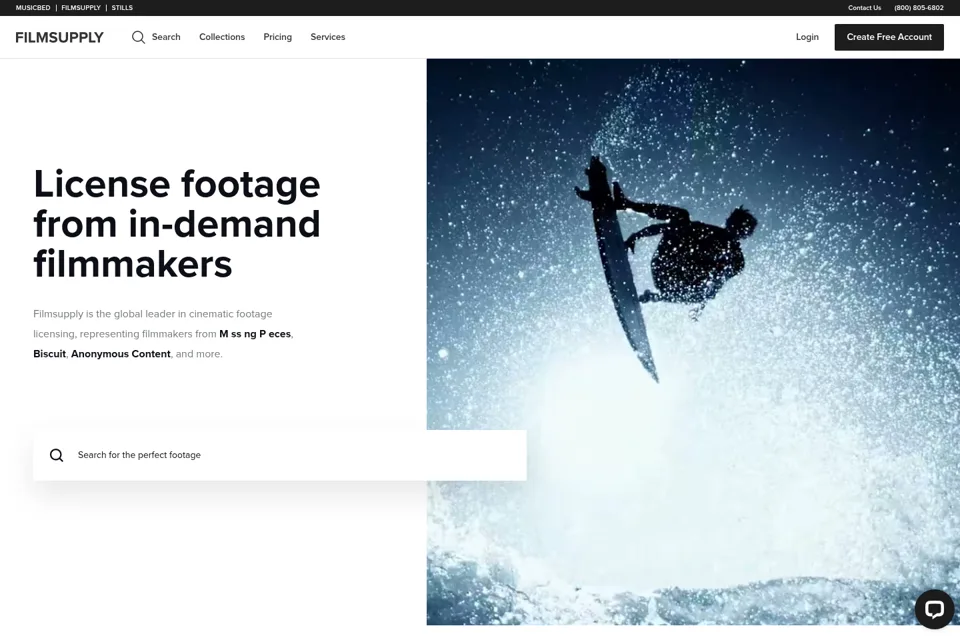Switch to MUSICBED in the top bar
This screenshot has height=640, width=960.
[33, 8]
